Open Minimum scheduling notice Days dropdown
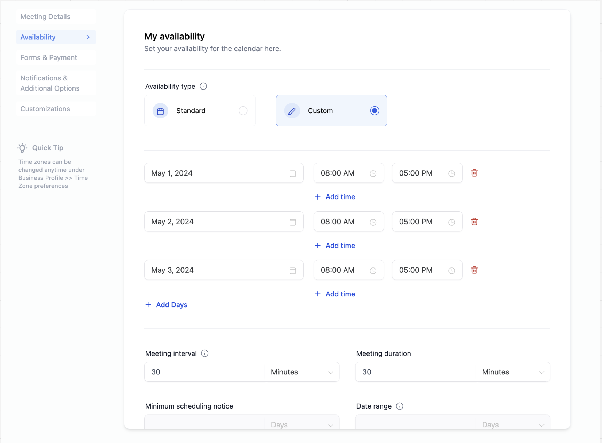The image size is (602, 443). [x=302, y=424]
